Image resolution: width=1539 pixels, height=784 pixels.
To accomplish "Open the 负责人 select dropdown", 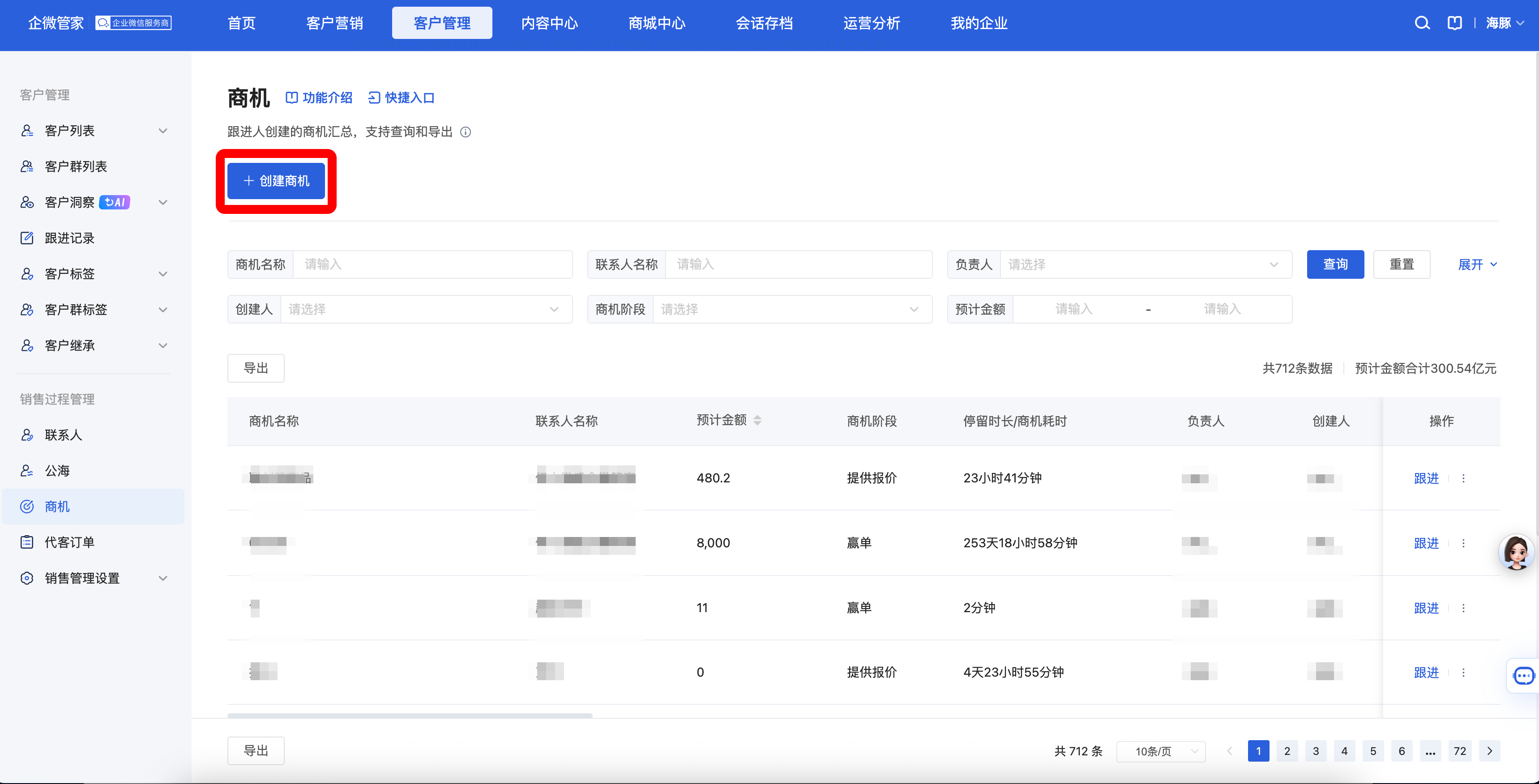I will point(1145,264).
